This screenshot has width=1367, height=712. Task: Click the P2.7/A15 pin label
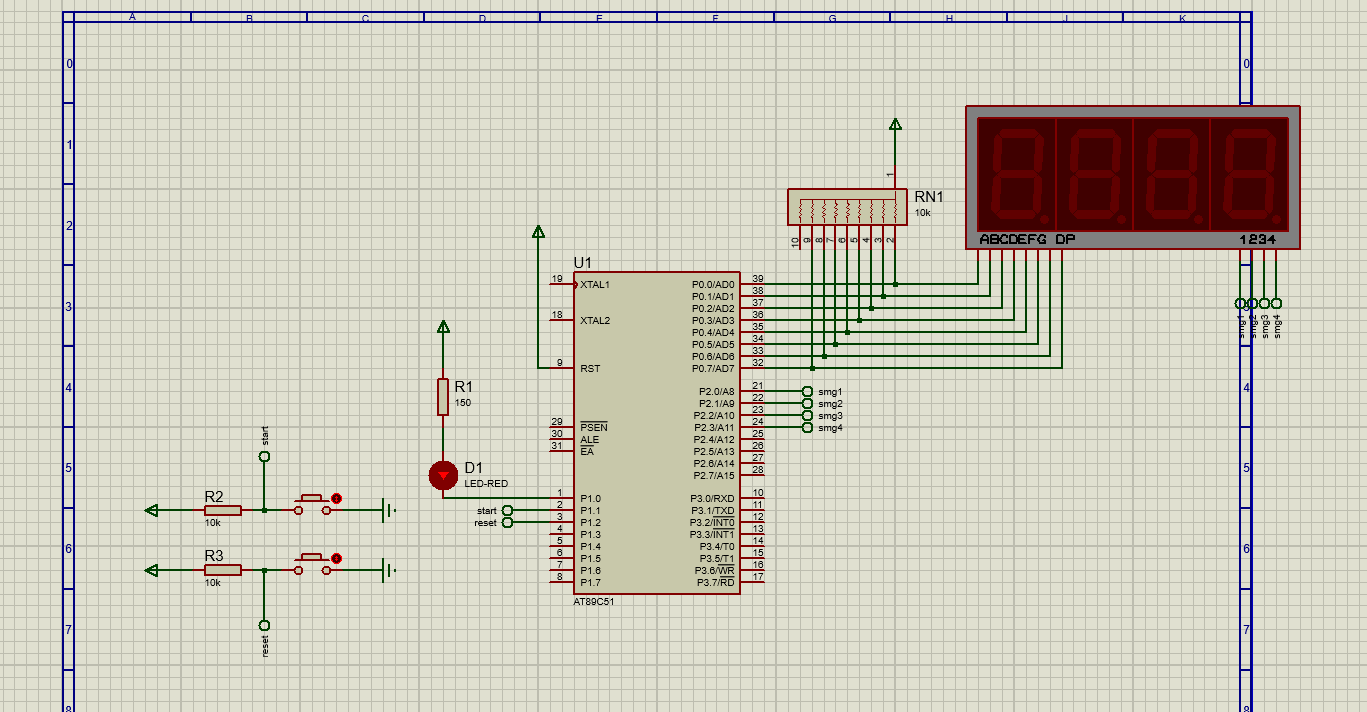[x=716, y=476]
